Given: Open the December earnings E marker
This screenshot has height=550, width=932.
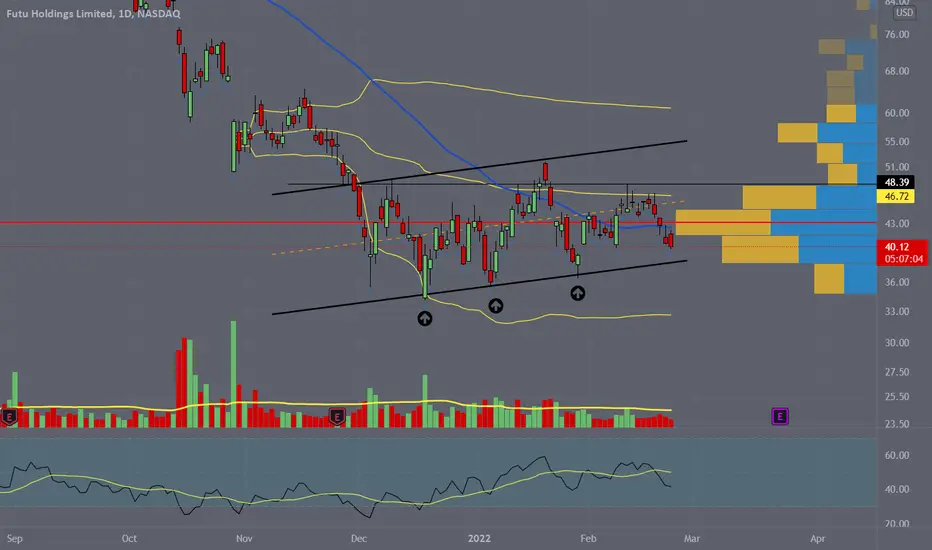Looking at the screenshot, I should point(337,416).
